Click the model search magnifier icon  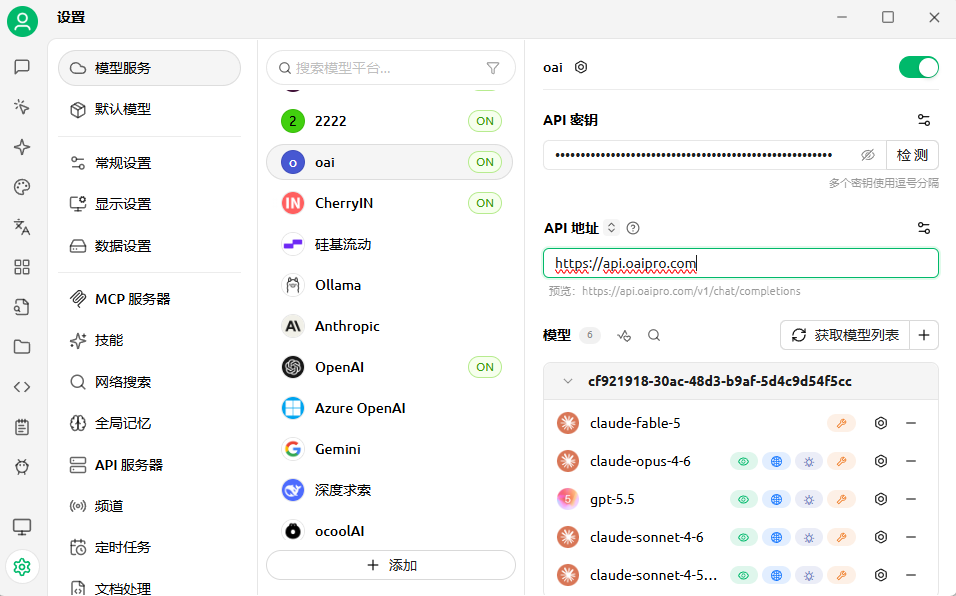(654, 335)
